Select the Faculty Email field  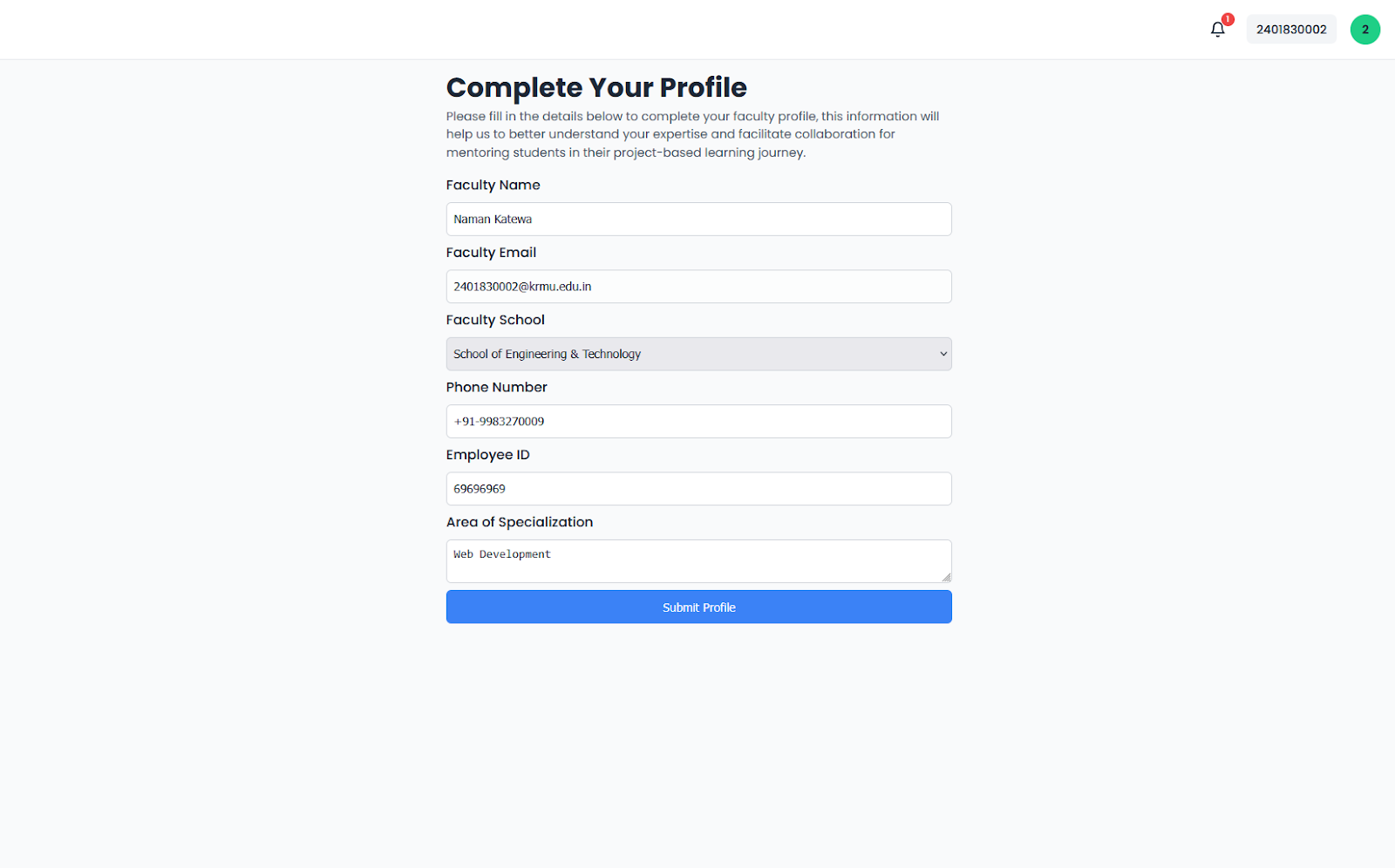pyautogui.click(x=698, y=286)
